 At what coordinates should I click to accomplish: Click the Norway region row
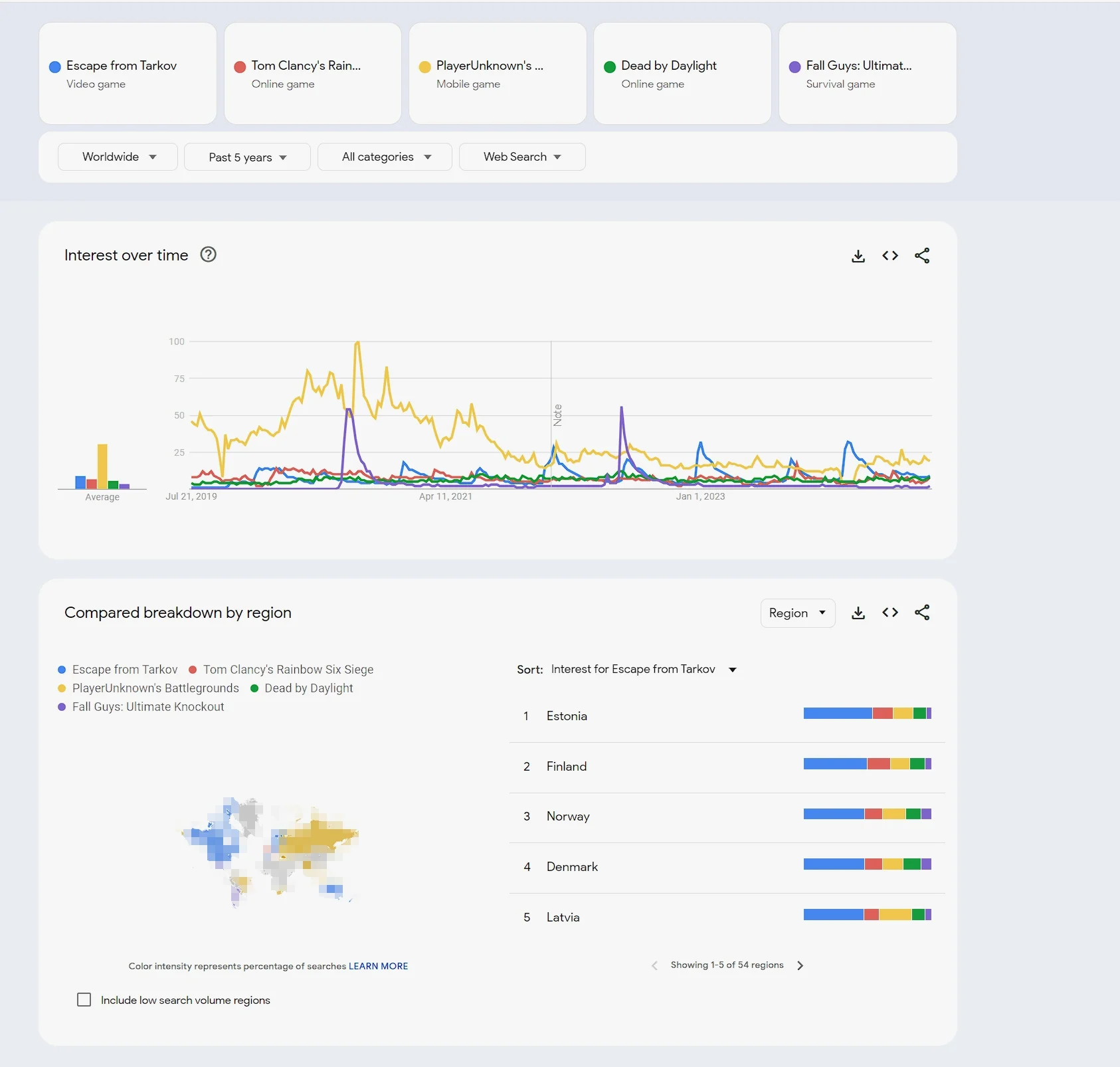[727, 817]
